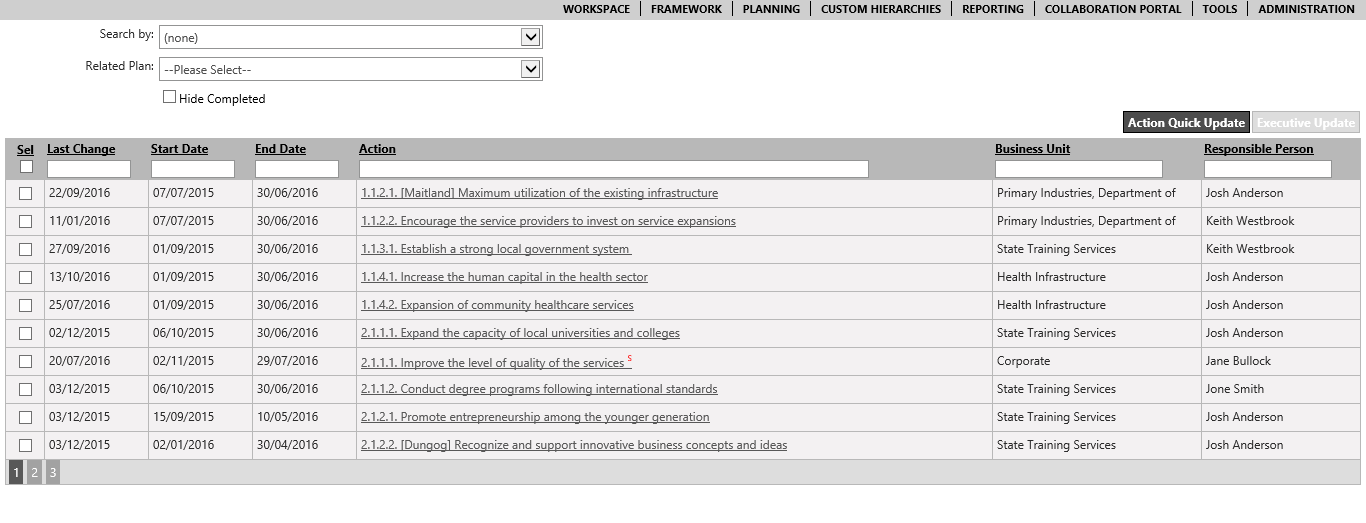The width and height of the screenshot is (1366, 523).
Task: Open the Collaboration Portal menu
Action: [x=1113, y=9]
